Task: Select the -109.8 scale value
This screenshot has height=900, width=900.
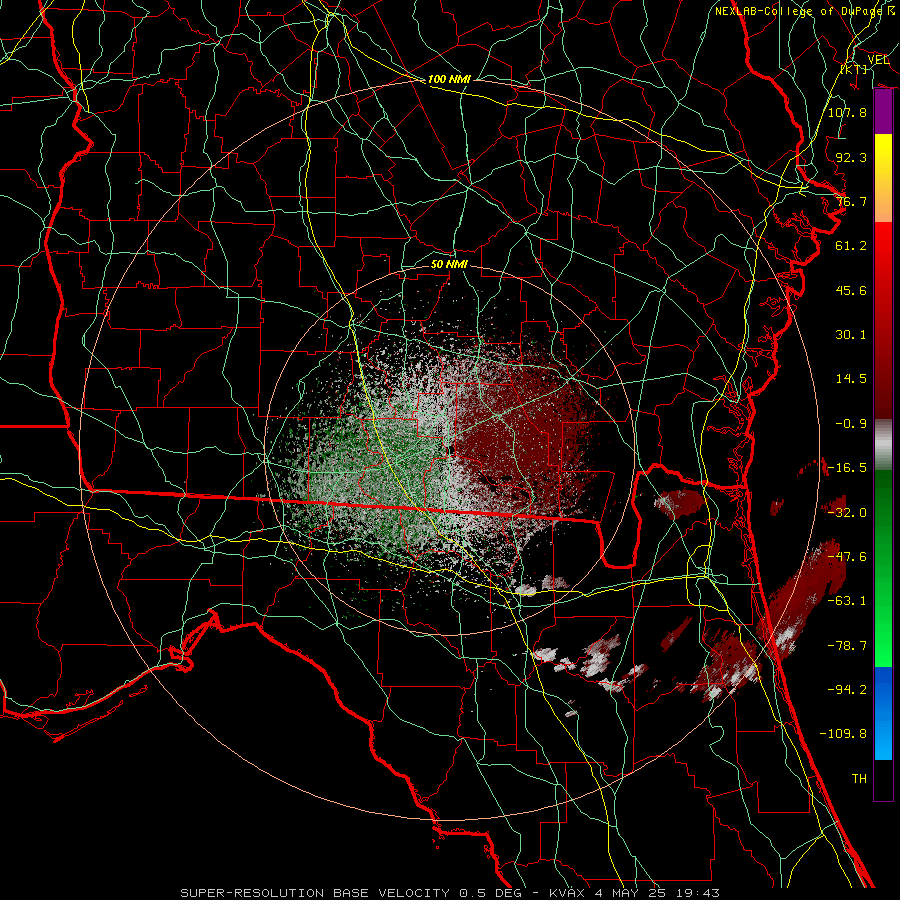Action: pos(843,734)
